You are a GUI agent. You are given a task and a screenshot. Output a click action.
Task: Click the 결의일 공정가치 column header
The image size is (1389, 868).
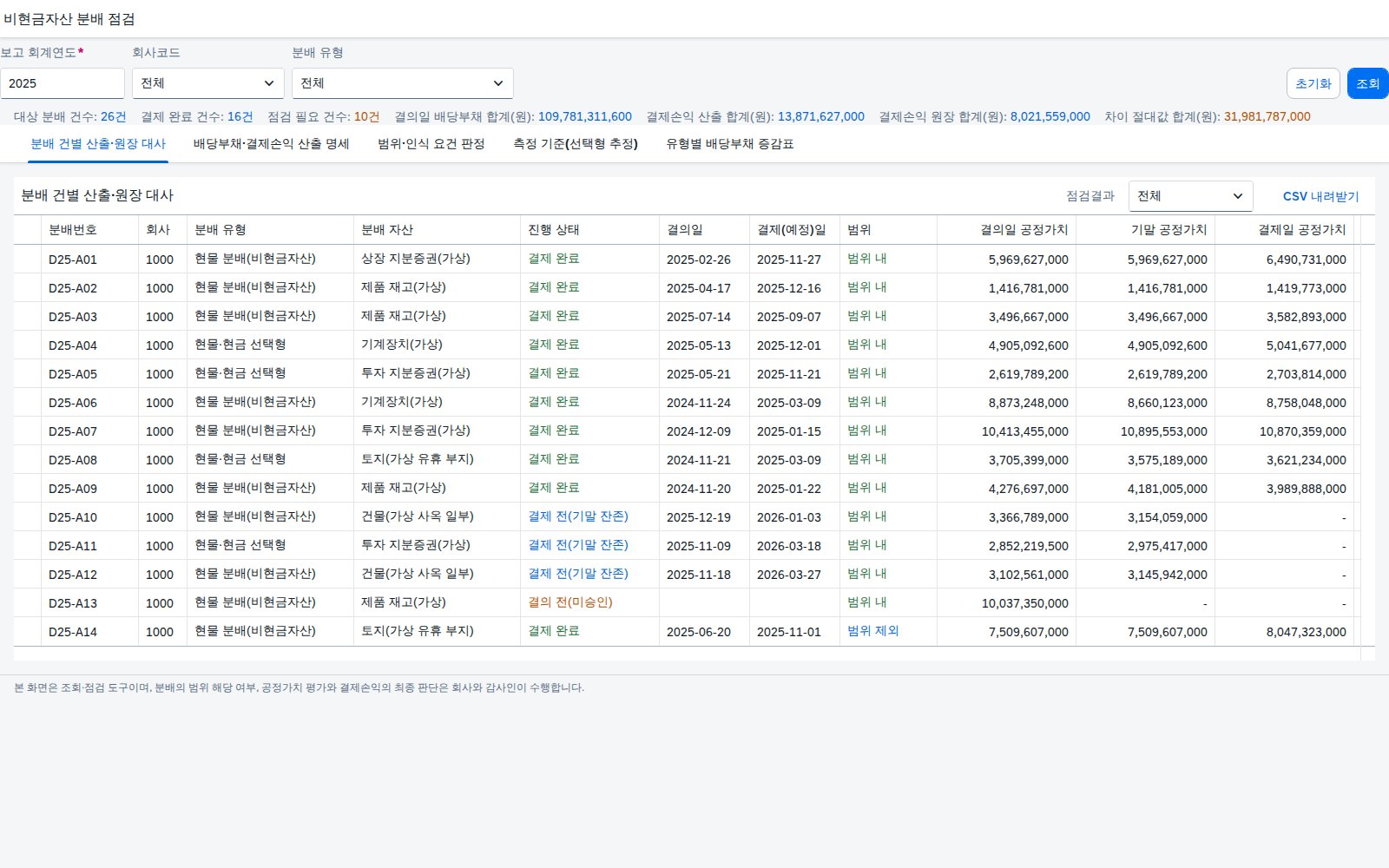(1006, 230)
